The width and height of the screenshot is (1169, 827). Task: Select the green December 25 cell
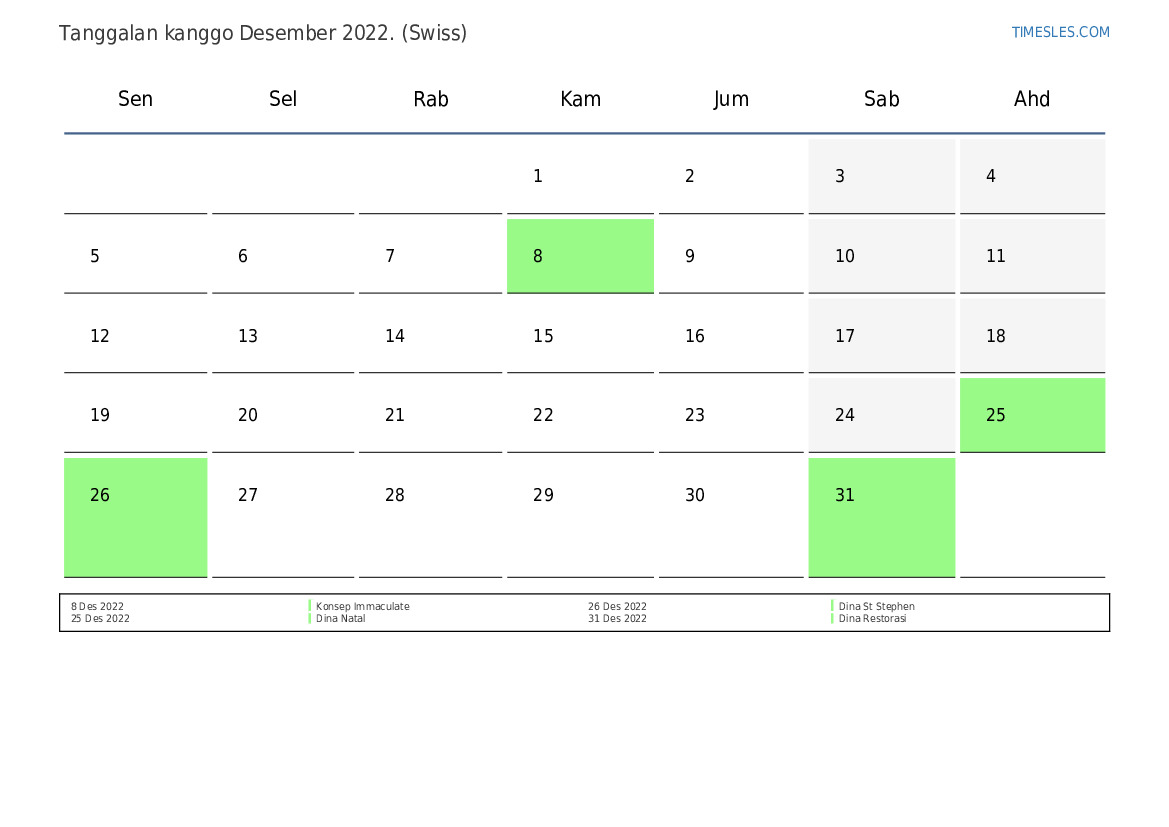[1032, 415]
